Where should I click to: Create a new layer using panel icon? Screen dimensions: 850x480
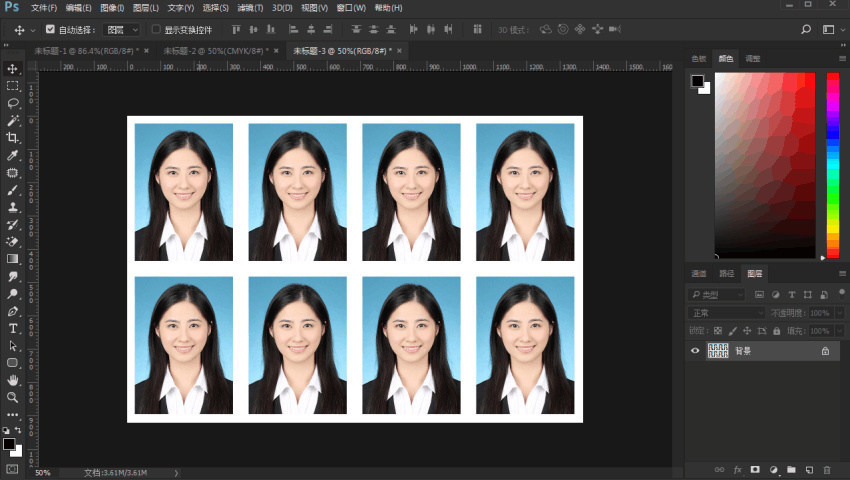pyautogui.click(x=808, y=468)
